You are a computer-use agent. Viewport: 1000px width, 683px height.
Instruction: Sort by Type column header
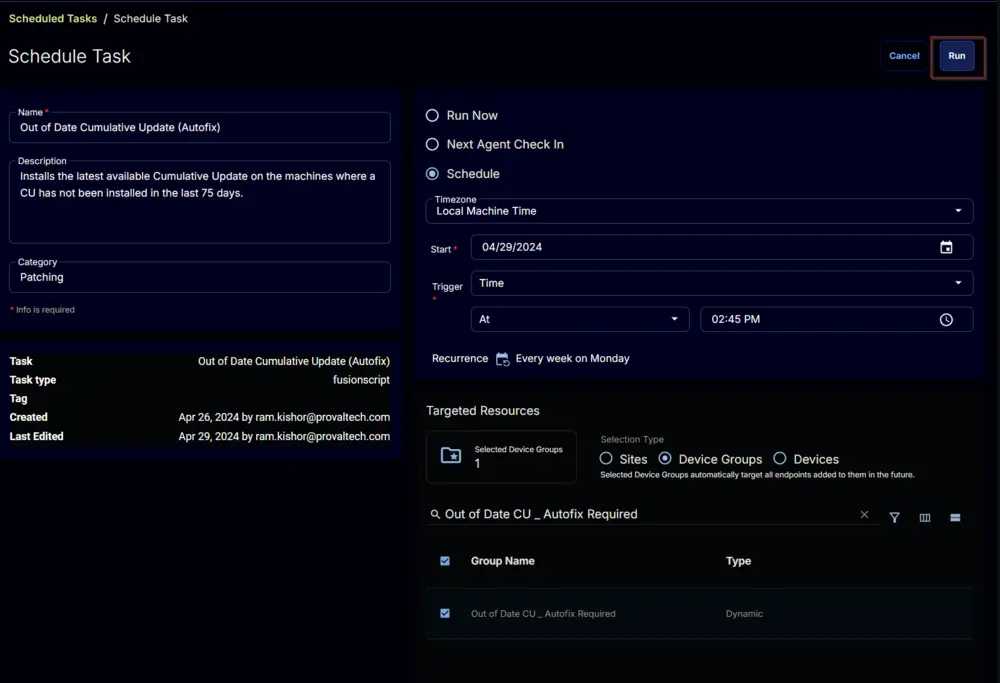(738, 561)
